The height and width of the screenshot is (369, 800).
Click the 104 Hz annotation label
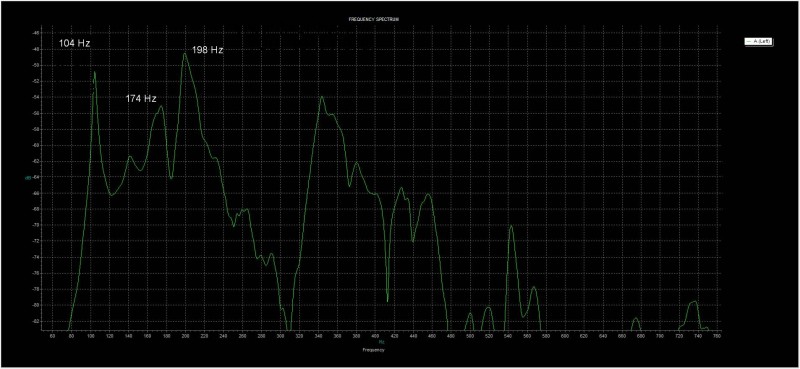(x=74, y=43)
